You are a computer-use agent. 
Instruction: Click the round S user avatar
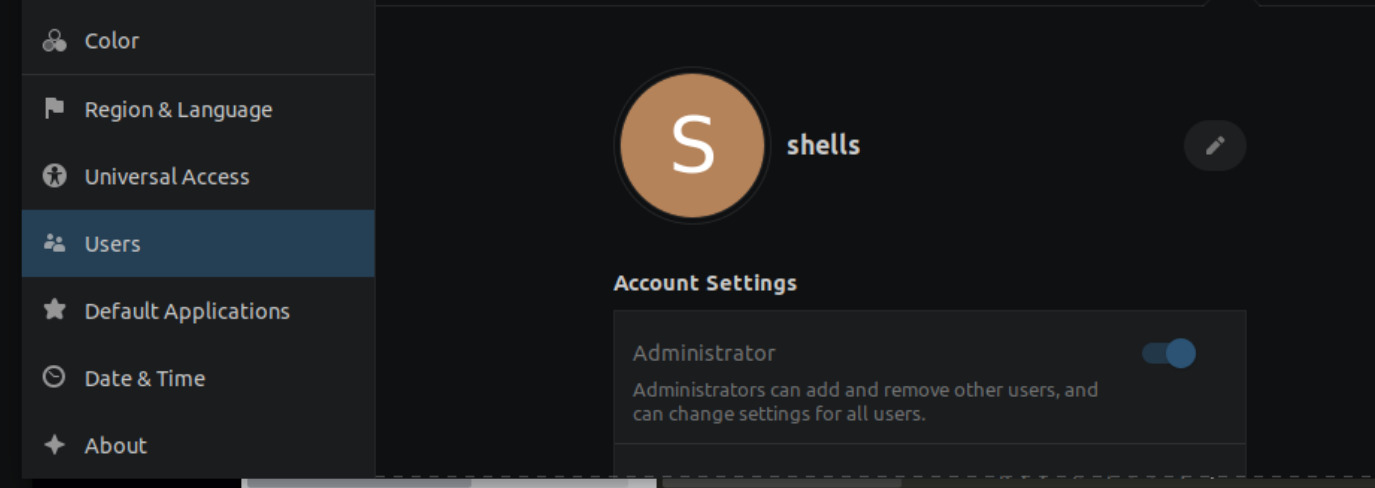pyautogui.click(x=692, y=146)
